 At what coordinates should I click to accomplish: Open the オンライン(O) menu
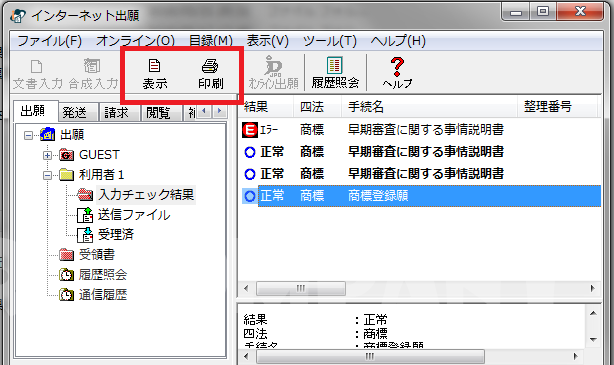(x=135, y=41)
